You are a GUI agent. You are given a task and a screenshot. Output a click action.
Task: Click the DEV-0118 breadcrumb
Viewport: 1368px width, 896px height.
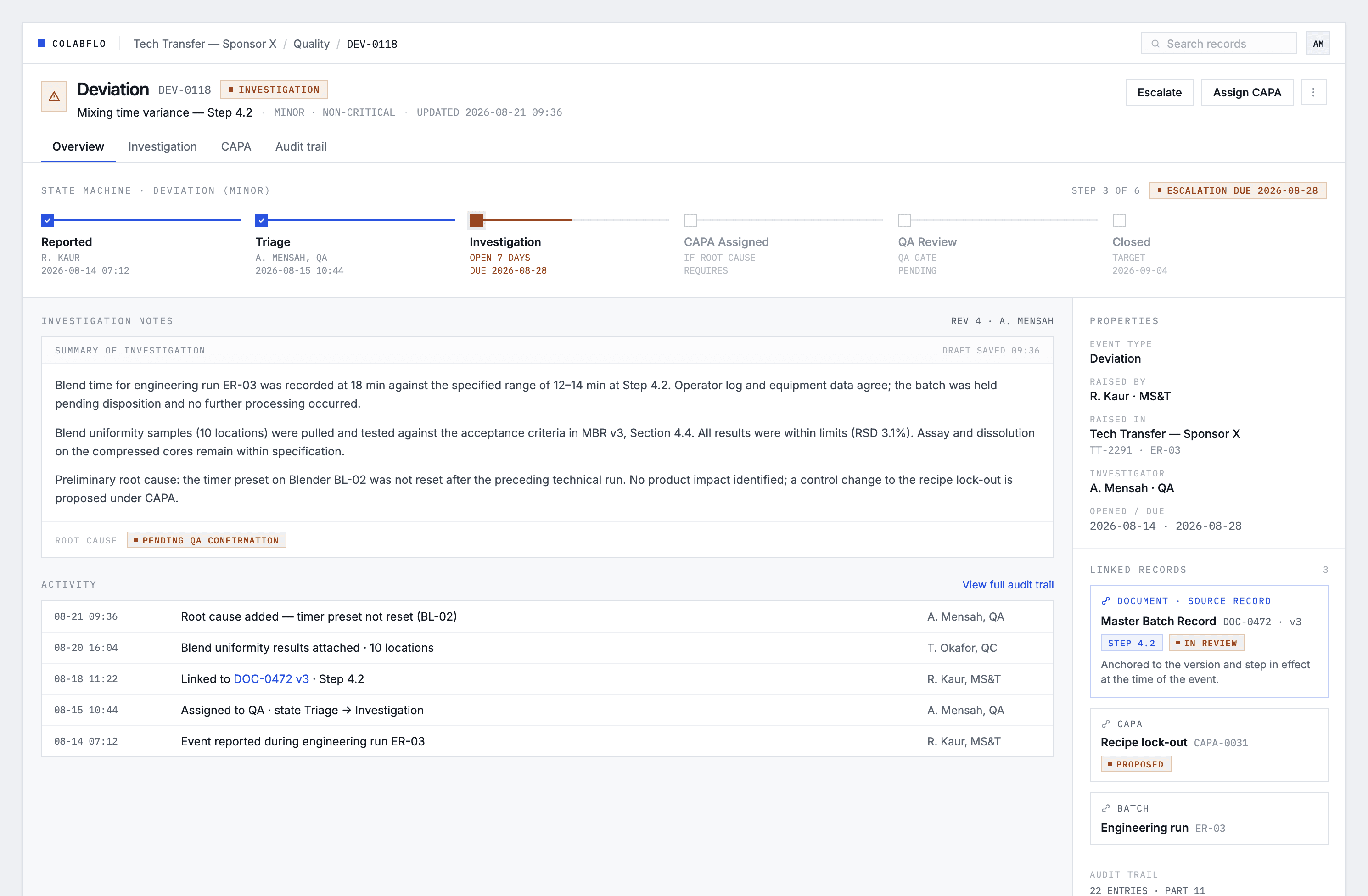[372, 44]
